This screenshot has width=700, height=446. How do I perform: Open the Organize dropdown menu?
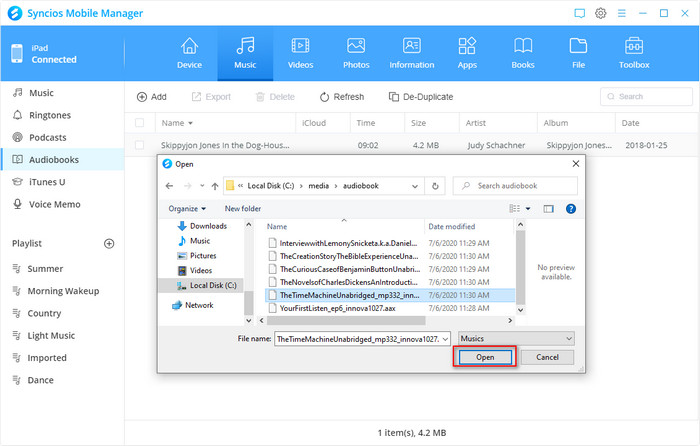pos(187,208)
